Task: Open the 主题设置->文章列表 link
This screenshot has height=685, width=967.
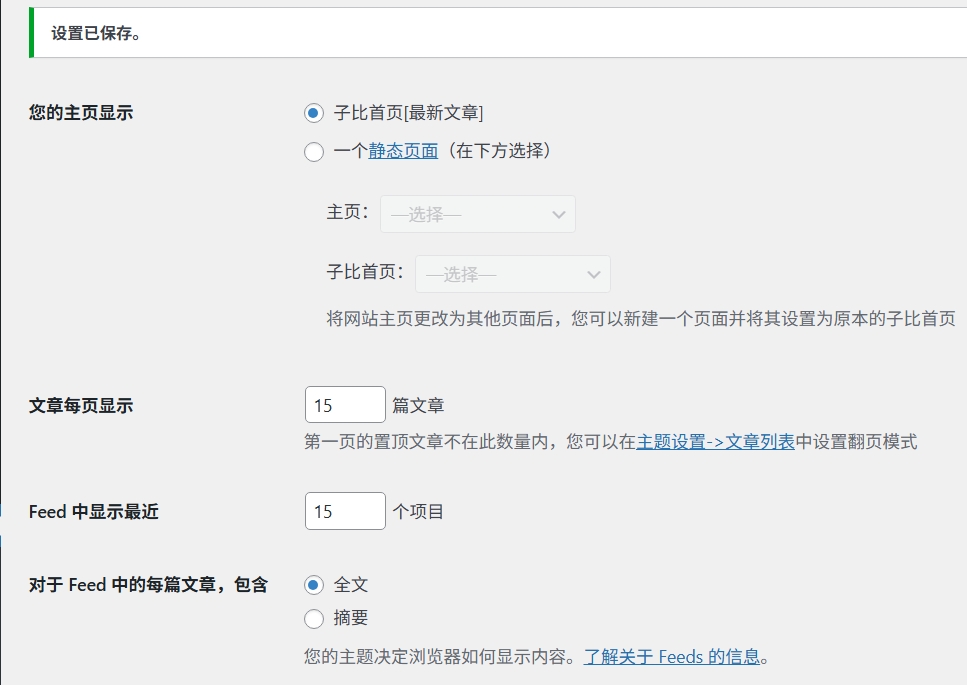Action: point(715,441)
